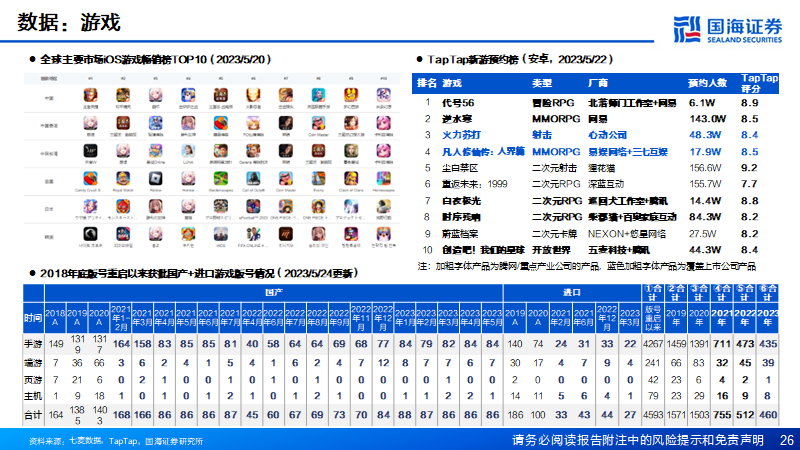Click the black #1 icon in the Korea row
The height and width of the screenshot is (450, 800).
90,234
